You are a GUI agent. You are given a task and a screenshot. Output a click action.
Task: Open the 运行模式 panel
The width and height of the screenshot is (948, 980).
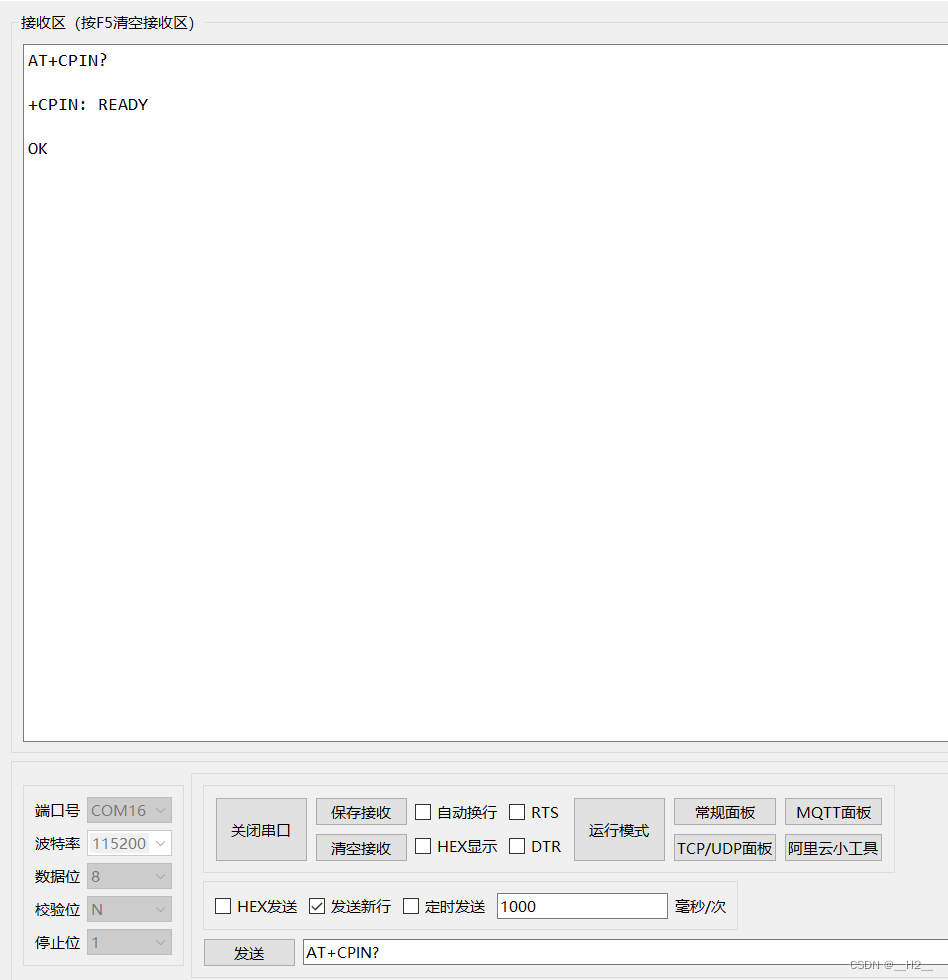618,829
